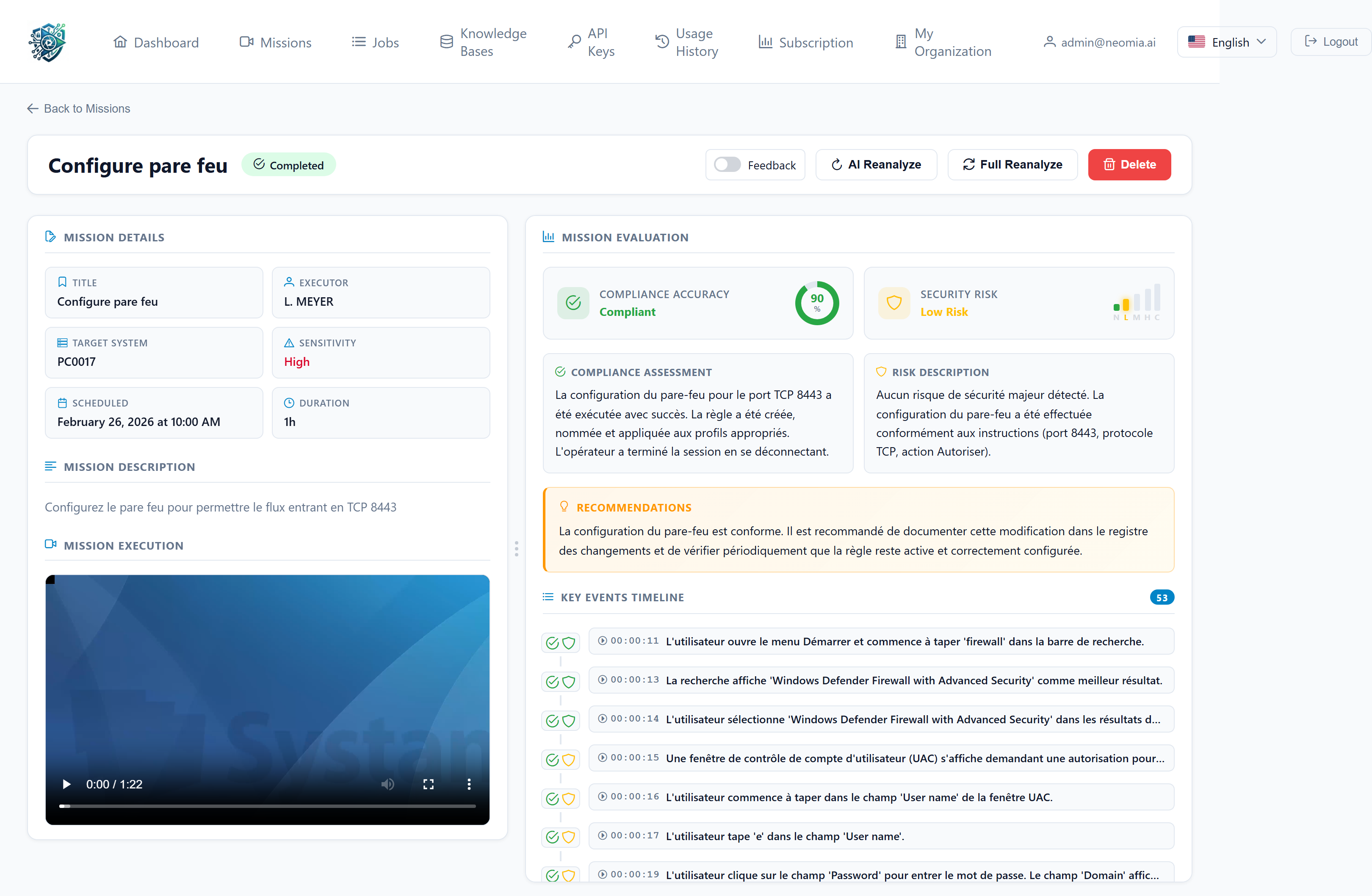The height and width of the screenshot is (896, 1372).
Task: Click status icons for the 00:00:15 event
Action: (560, 759)
